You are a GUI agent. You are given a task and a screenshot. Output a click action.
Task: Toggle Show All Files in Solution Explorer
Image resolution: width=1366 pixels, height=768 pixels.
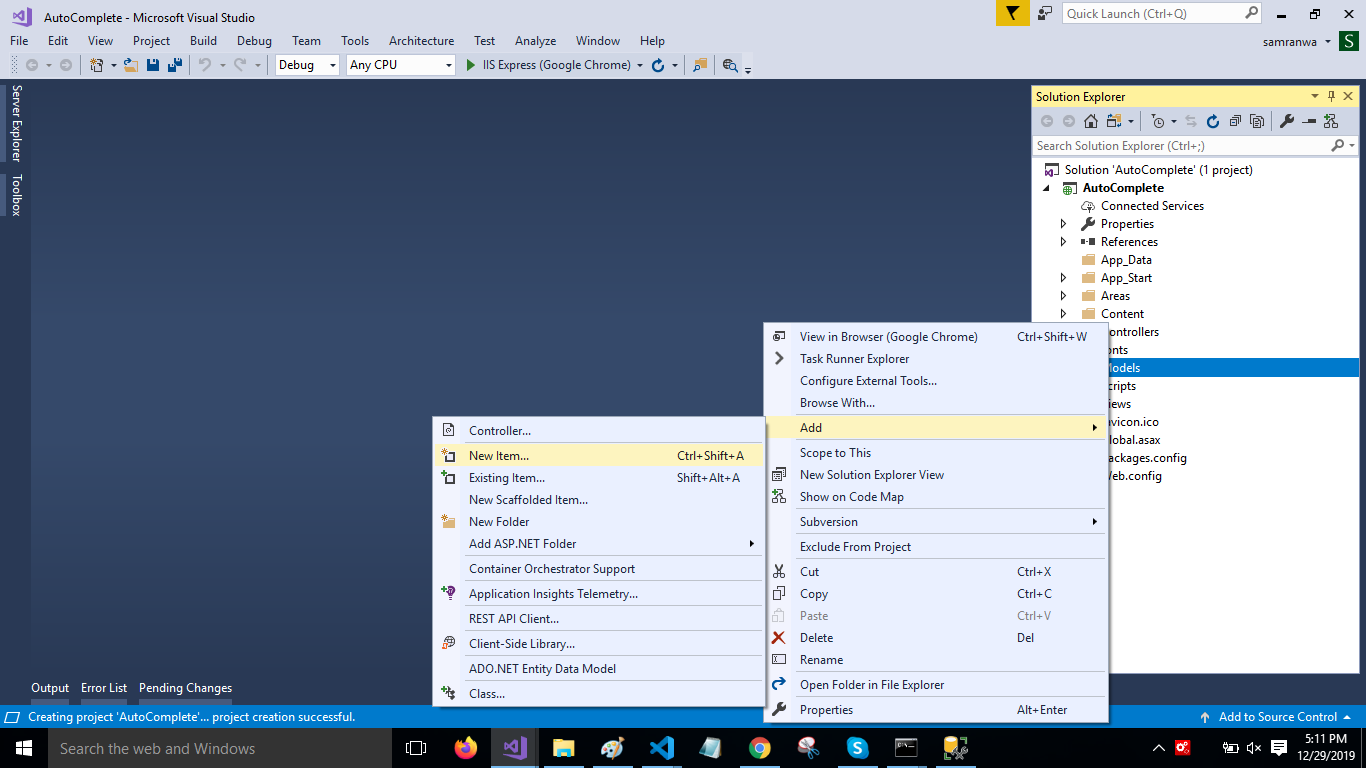pos(1257,121)
